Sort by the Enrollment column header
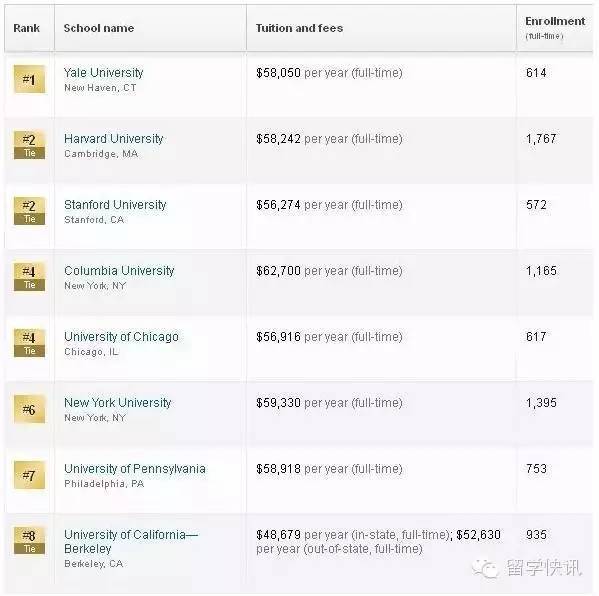This screenshot has width=599, height=596. pyautogui.click(x=555, y=21)
